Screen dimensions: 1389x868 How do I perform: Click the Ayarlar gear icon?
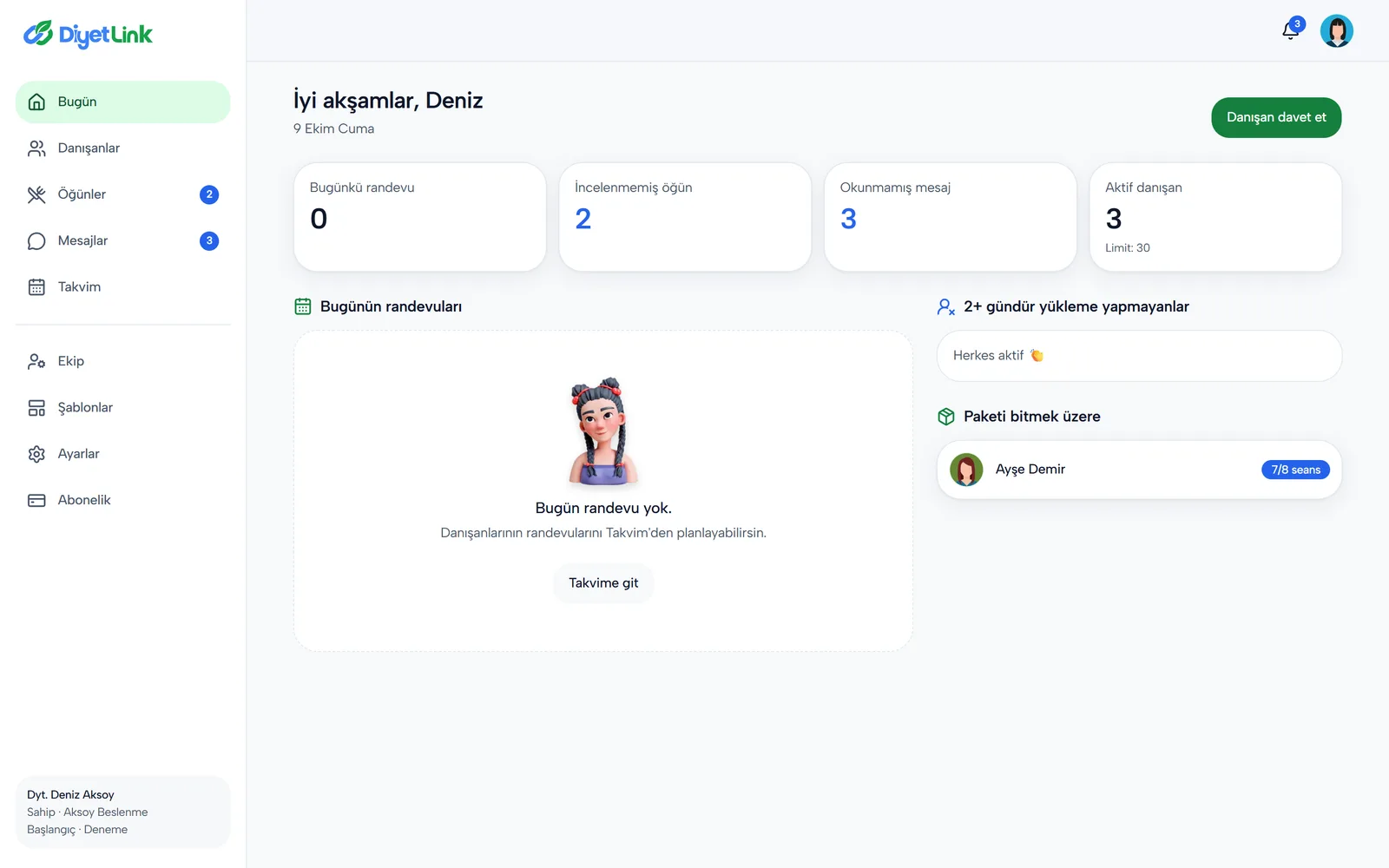pyautogui.click(x=36, y=454)
